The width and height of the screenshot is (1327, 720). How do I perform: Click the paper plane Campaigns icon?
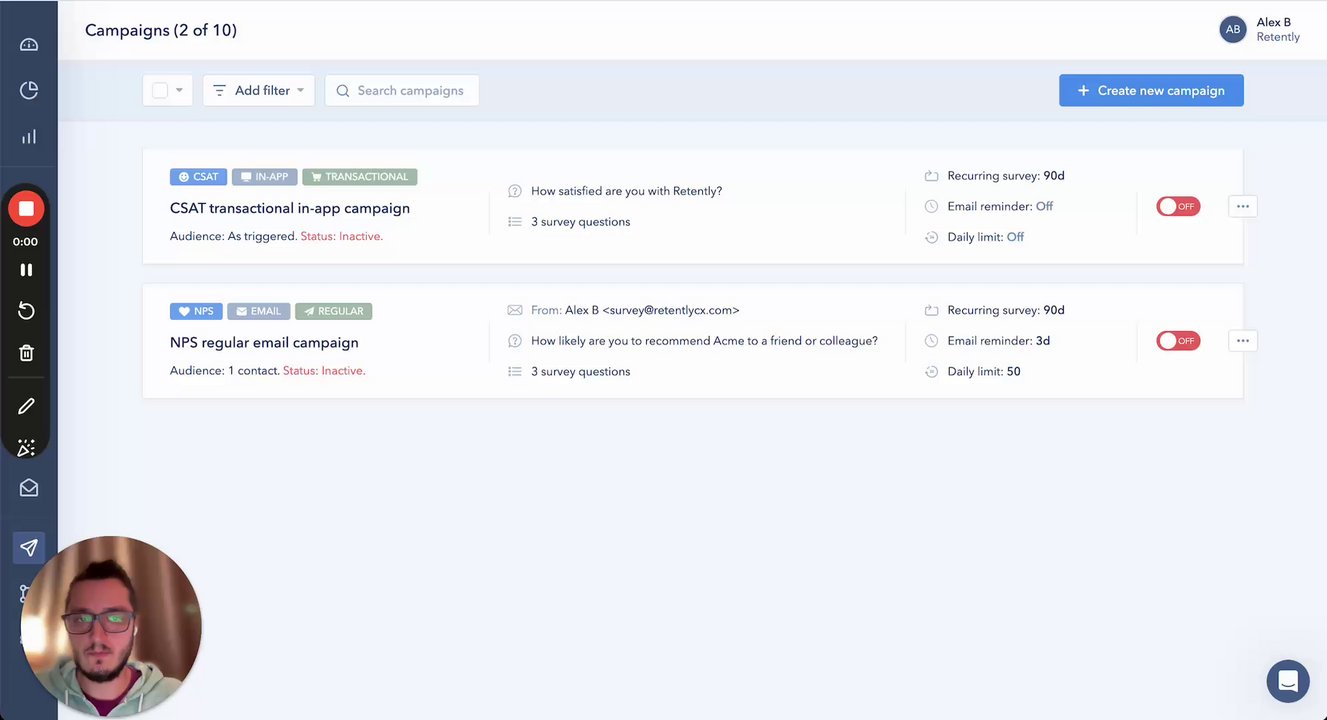(29, 547)
